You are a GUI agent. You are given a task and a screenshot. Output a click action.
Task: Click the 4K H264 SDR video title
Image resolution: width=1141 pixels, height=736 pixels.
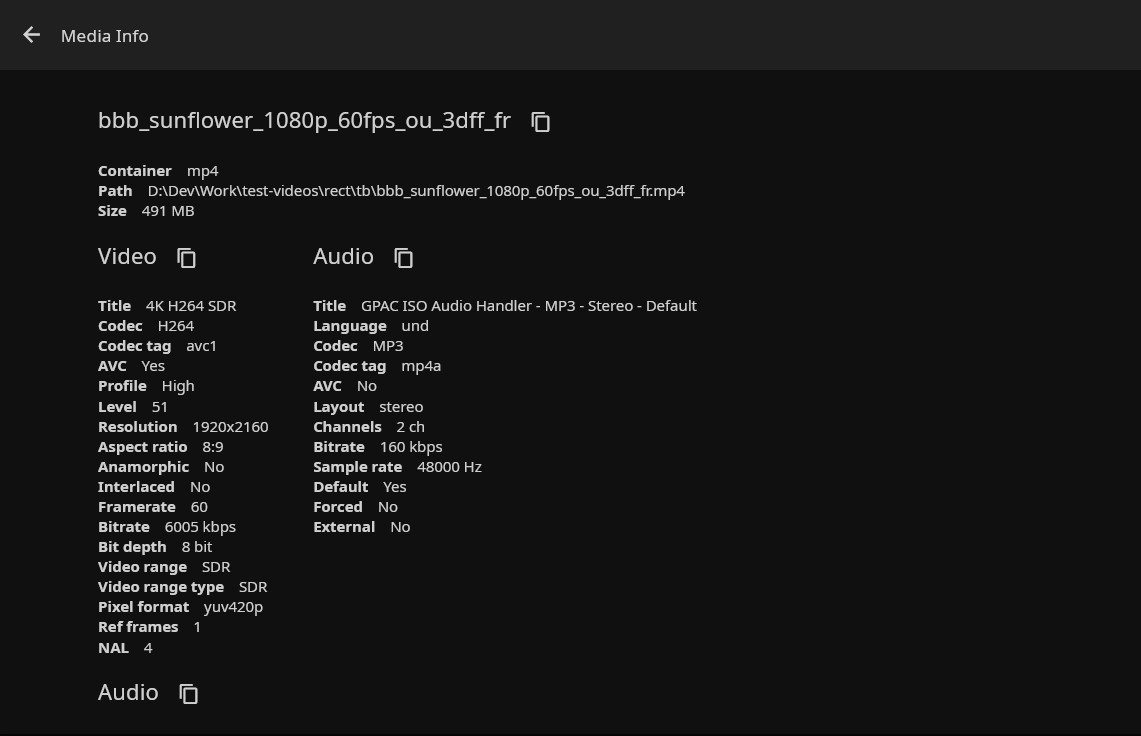[191, 306]
